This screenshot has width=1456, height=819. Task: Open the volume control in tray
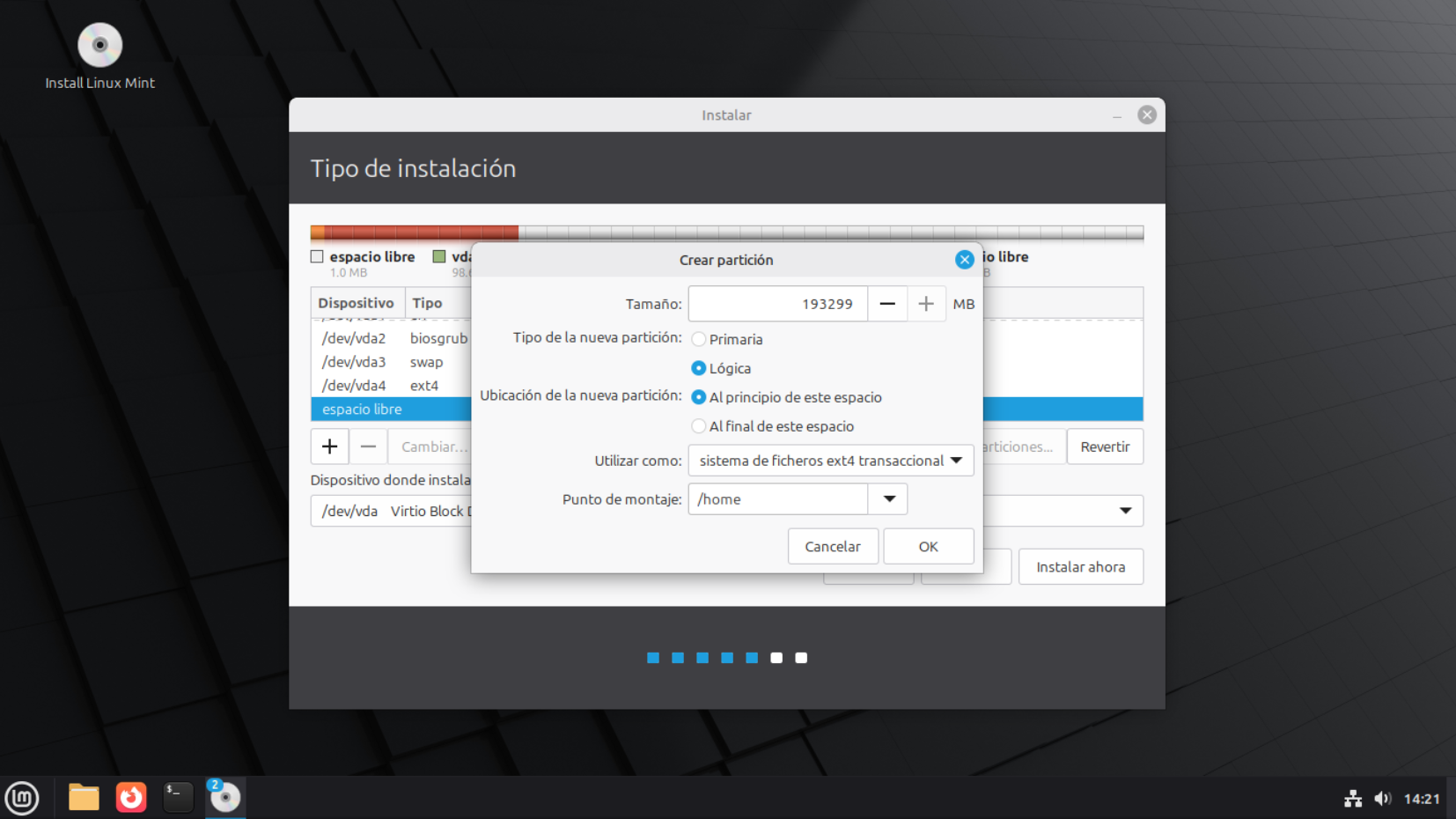pos(1382,799)
